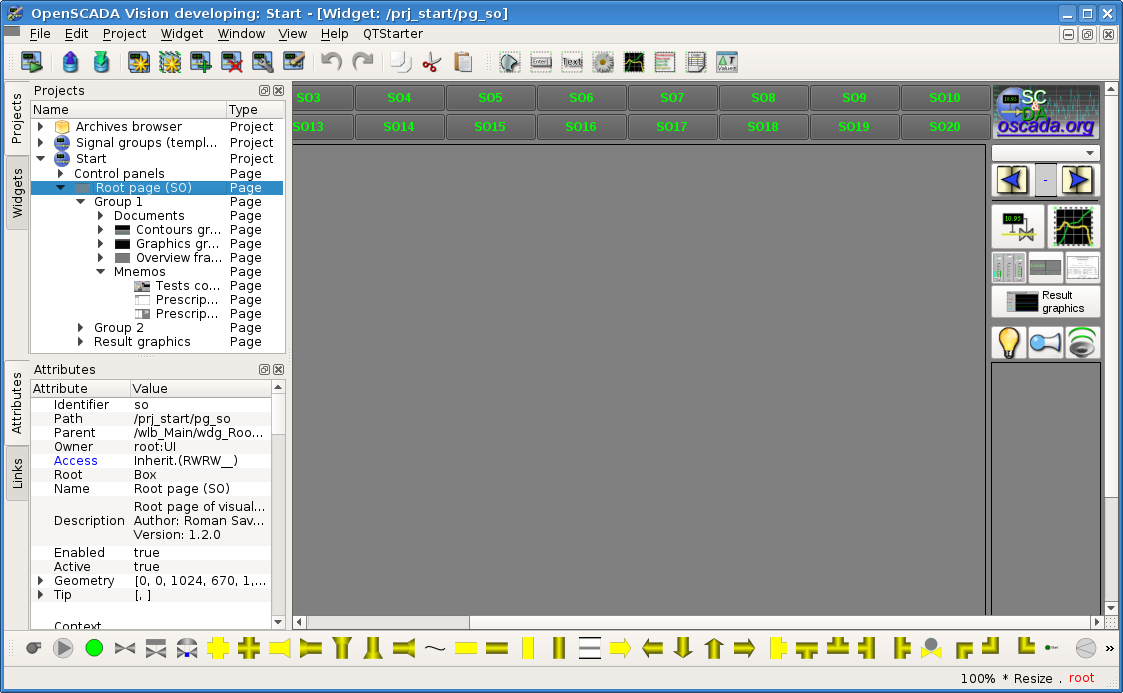Image resolution: width=1123 pixels, height=693 pixels.
Task: Click the SO10 signal object button
Action: tap(945, 98)
